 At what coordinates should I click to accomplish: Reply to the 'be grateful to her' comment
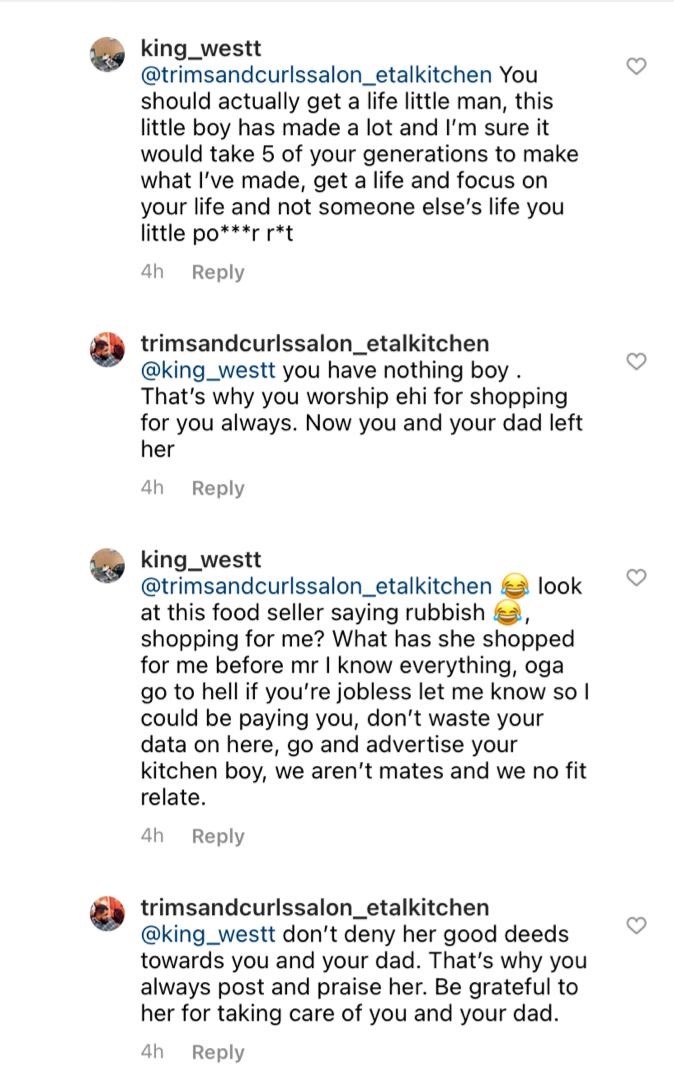coord(218,1052)
